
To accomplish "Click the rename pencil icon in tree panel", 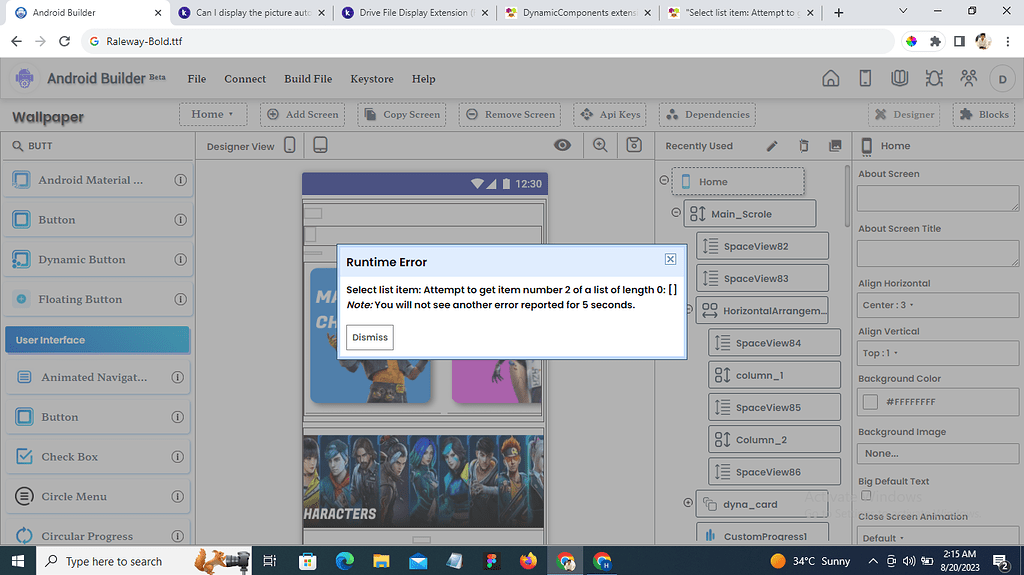I will tap(772, 146).
